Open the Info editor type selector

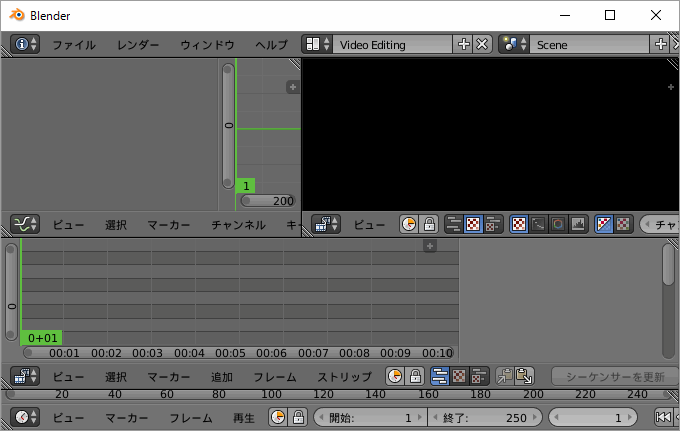click(25, 44)
